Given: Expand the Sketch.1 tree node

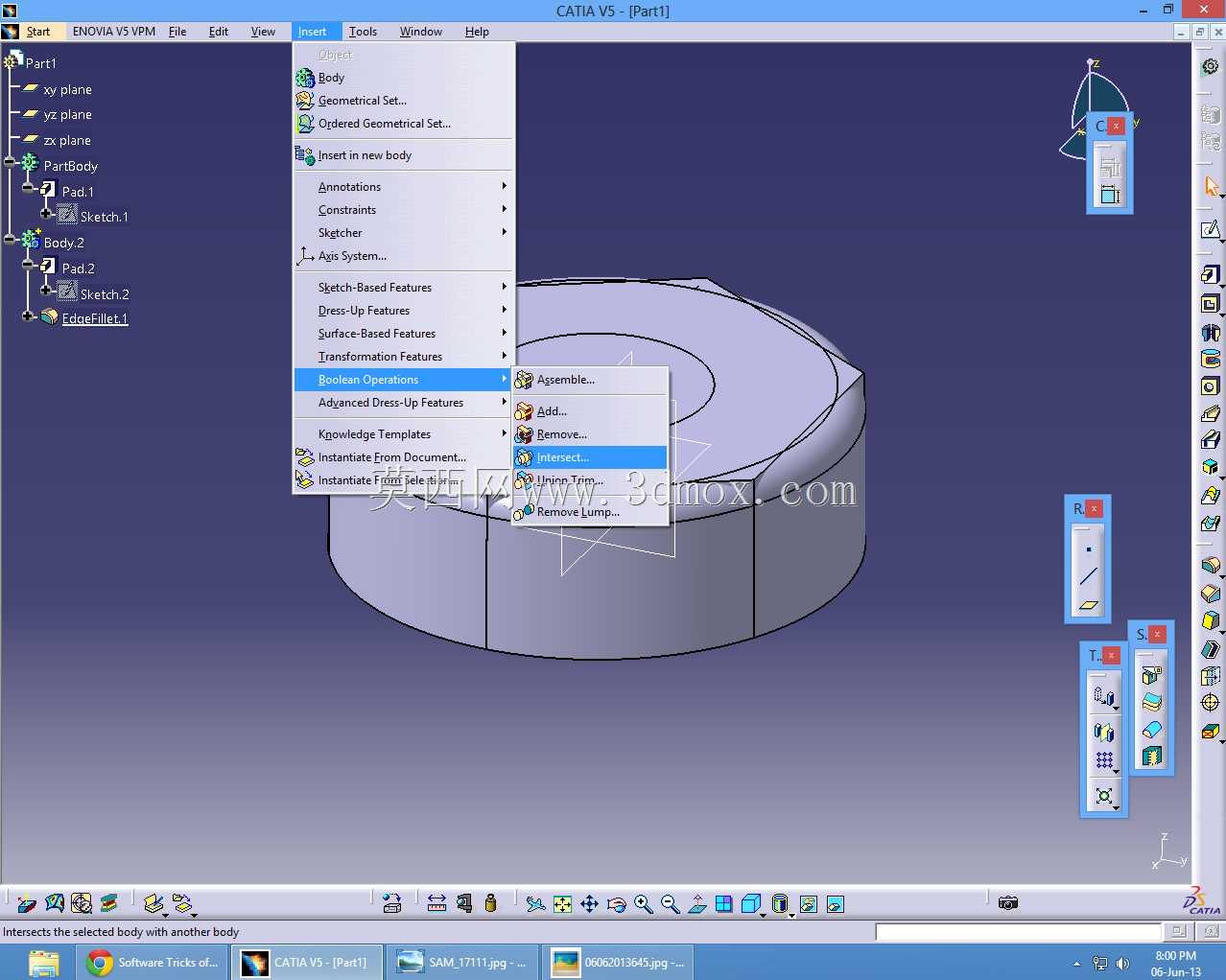Looking at the screenshot, I should 46,213.
